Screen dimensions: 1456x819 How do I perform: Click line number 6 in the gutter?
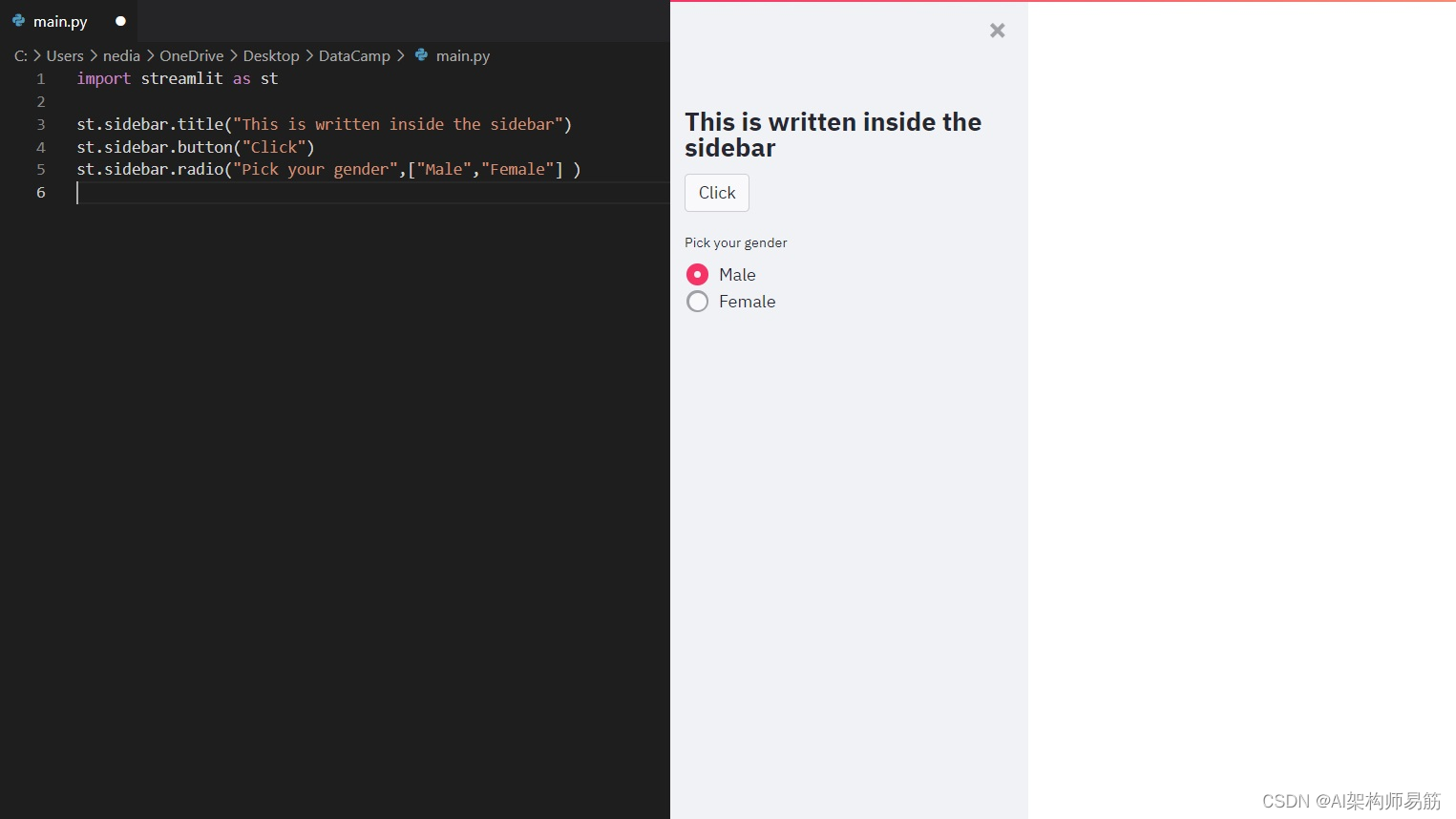coord(41,193)
